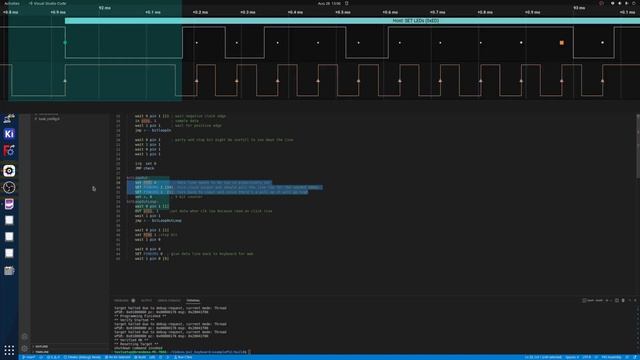Change the UTF-8 file encoding
Screen dimensions: 640x360
click(587, 357)
